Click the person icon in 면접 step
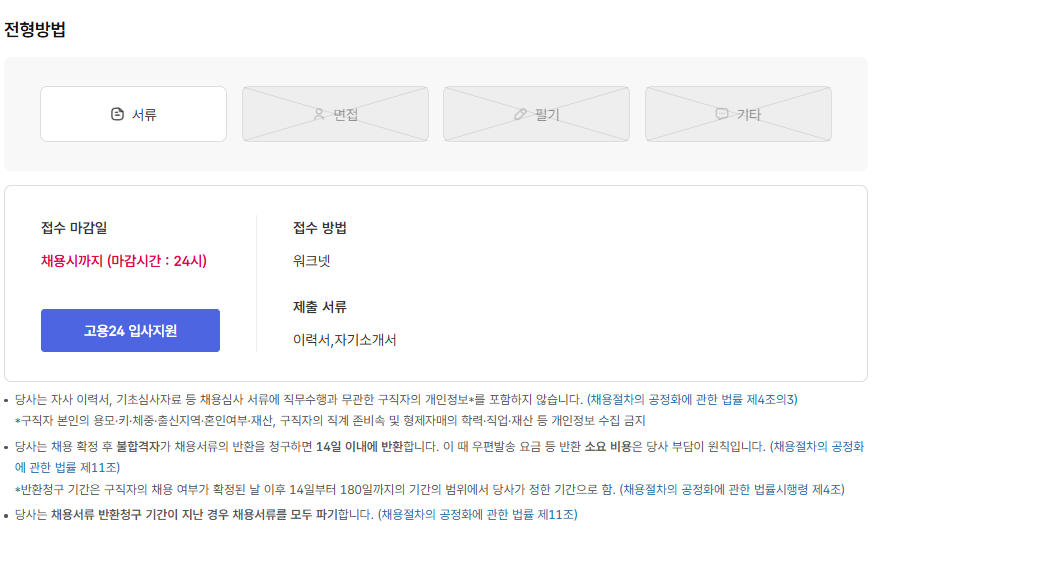1042x571 pixels. click(x=319, y=114)
